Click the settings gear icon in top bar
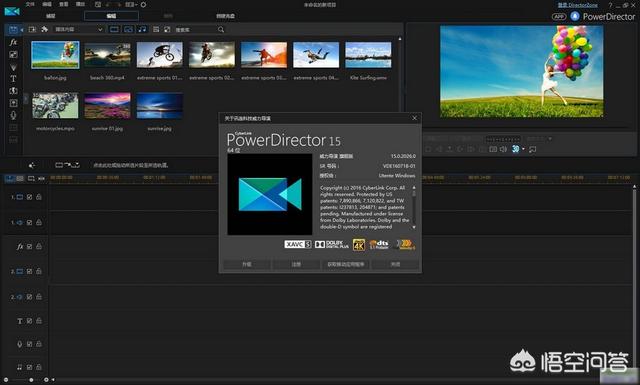This screenshot has width=640, height=385. tap(144, 4)
